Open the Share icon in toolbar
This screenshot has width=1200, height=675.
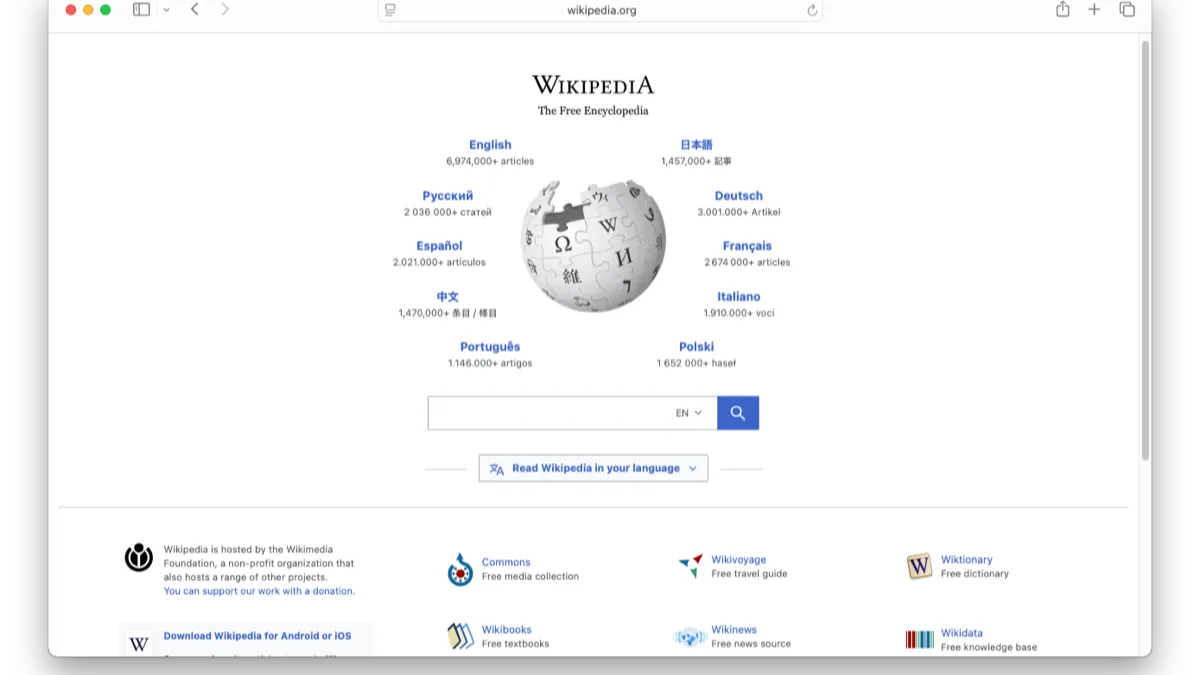tap(1062, 9)
